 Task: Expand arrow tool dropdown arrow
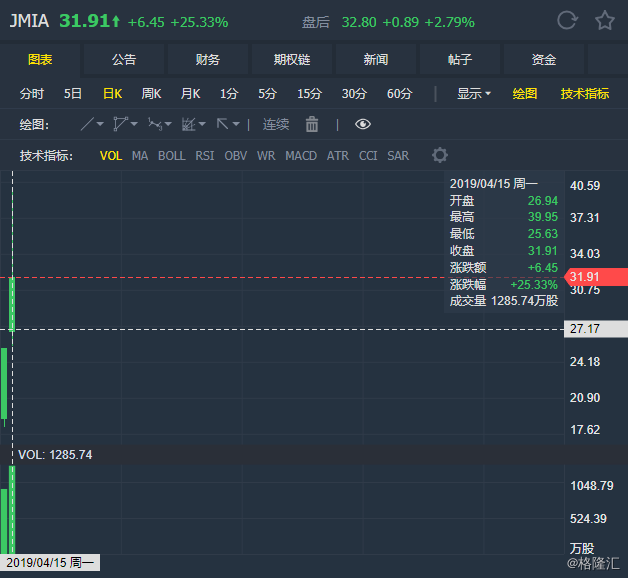[236, 124]
